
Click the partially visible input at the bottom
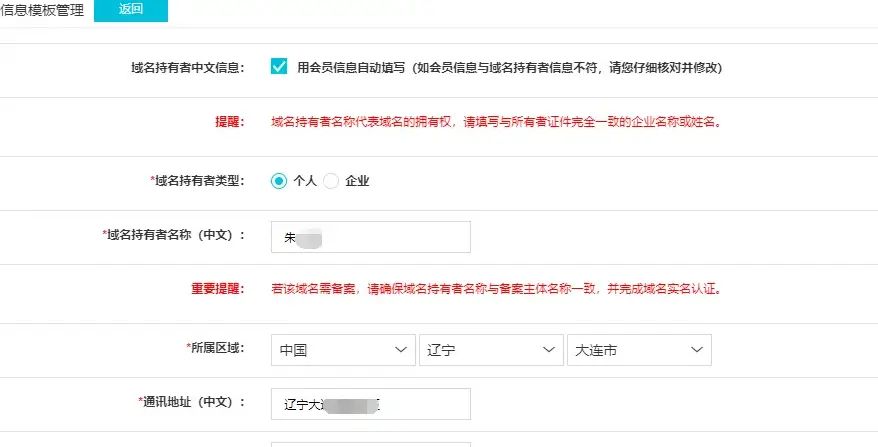(370, 443)
